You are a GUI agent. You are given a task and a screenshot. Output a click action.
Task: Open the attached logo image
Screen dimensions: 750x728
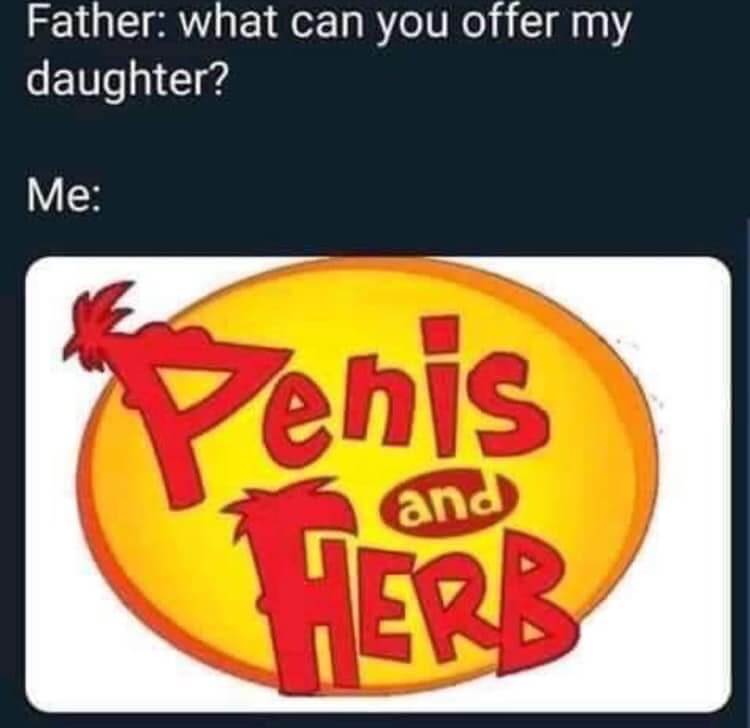(x=378, y=484)
